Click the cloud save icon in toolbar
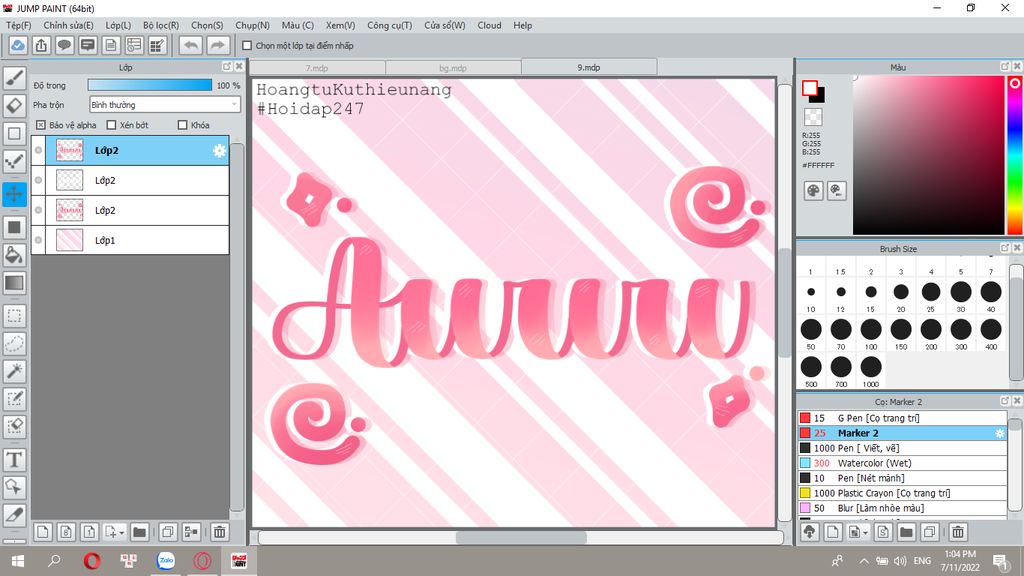1024x576 pixels. (18, 45)
